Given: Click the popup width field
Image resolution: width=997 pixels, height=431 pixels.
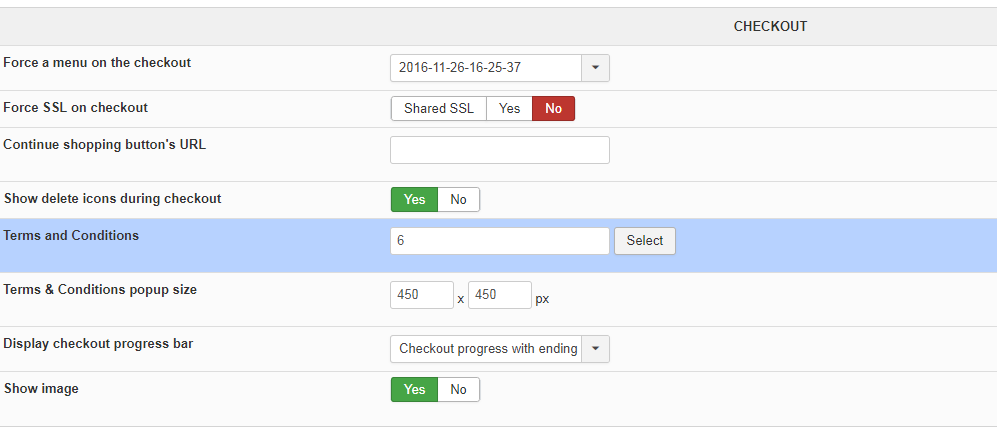Looking at the screenshot, I should (422, 296).
